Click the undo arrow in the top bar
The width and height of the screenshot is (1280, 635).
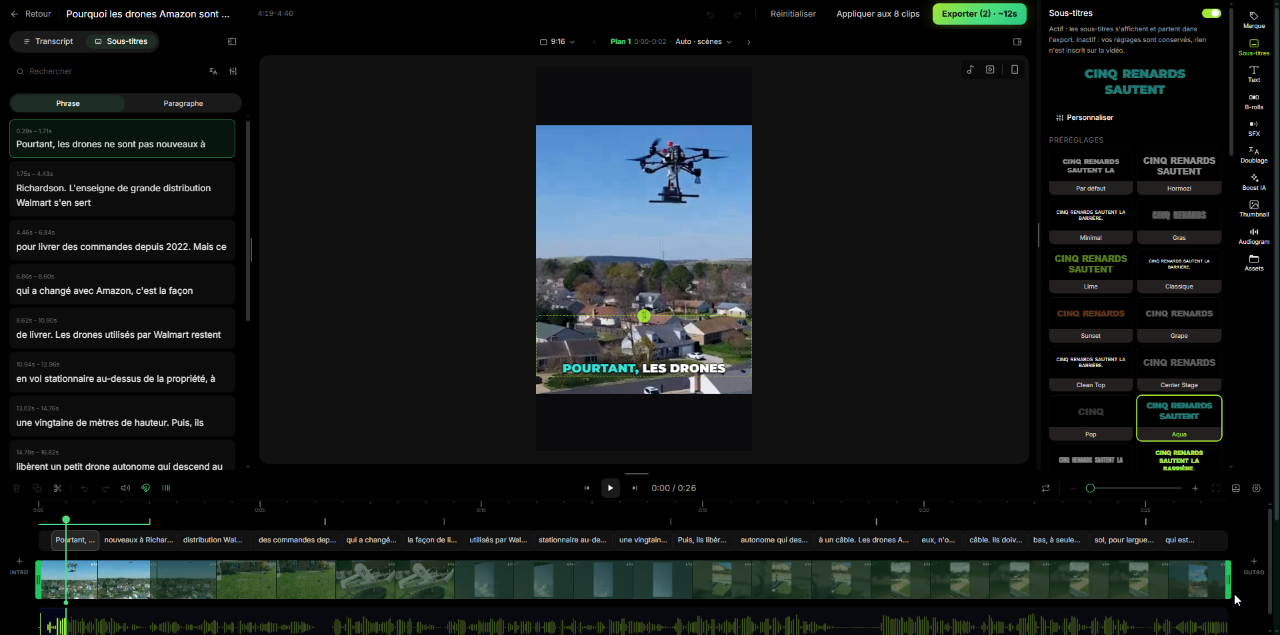710,14
